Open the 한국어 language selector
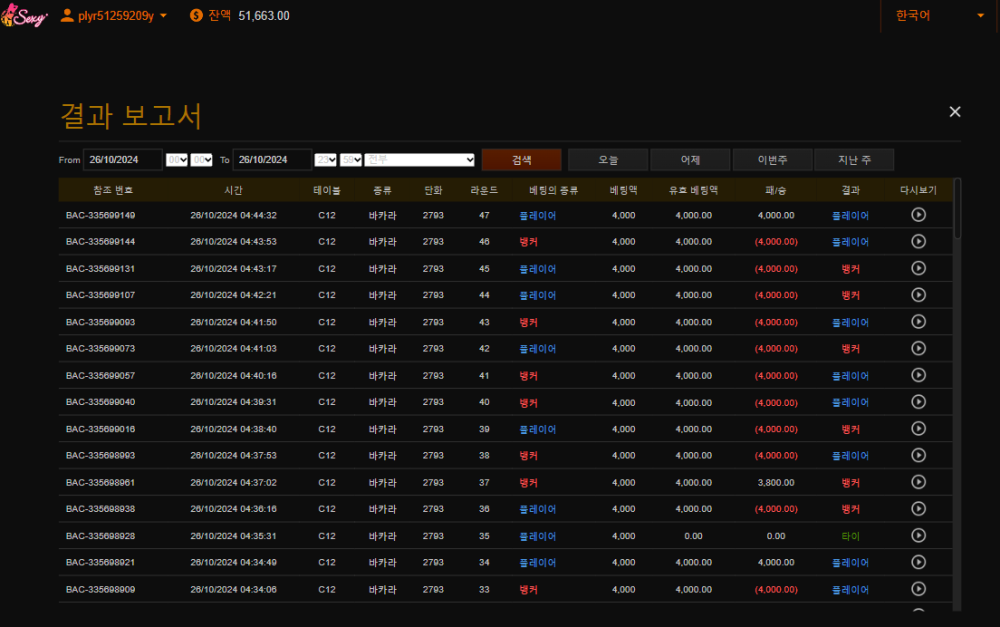The image size is (1000, 627). pyautogui.click(x=939, y=15)
